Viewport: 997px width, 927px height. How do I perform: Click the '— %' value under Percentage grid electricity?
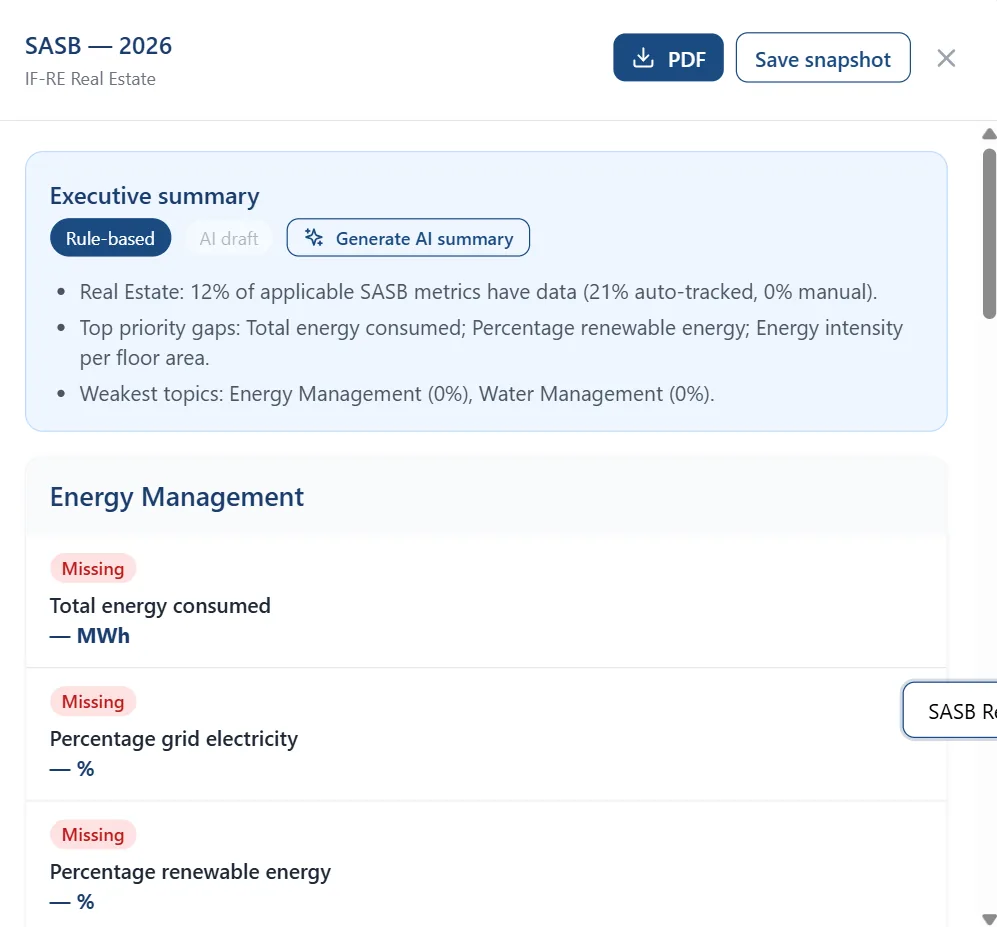[72, 769]
